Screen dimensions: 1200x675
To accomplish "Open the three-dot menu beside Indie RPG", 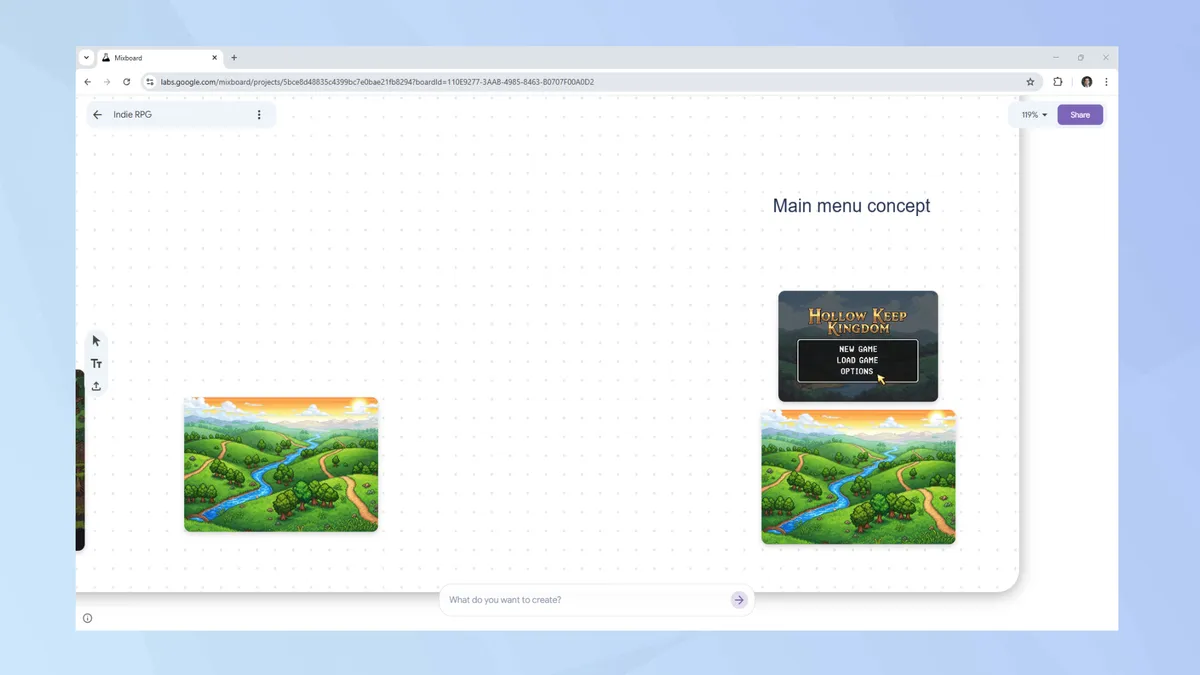I will pyautogui.click(x=259, y=114).
